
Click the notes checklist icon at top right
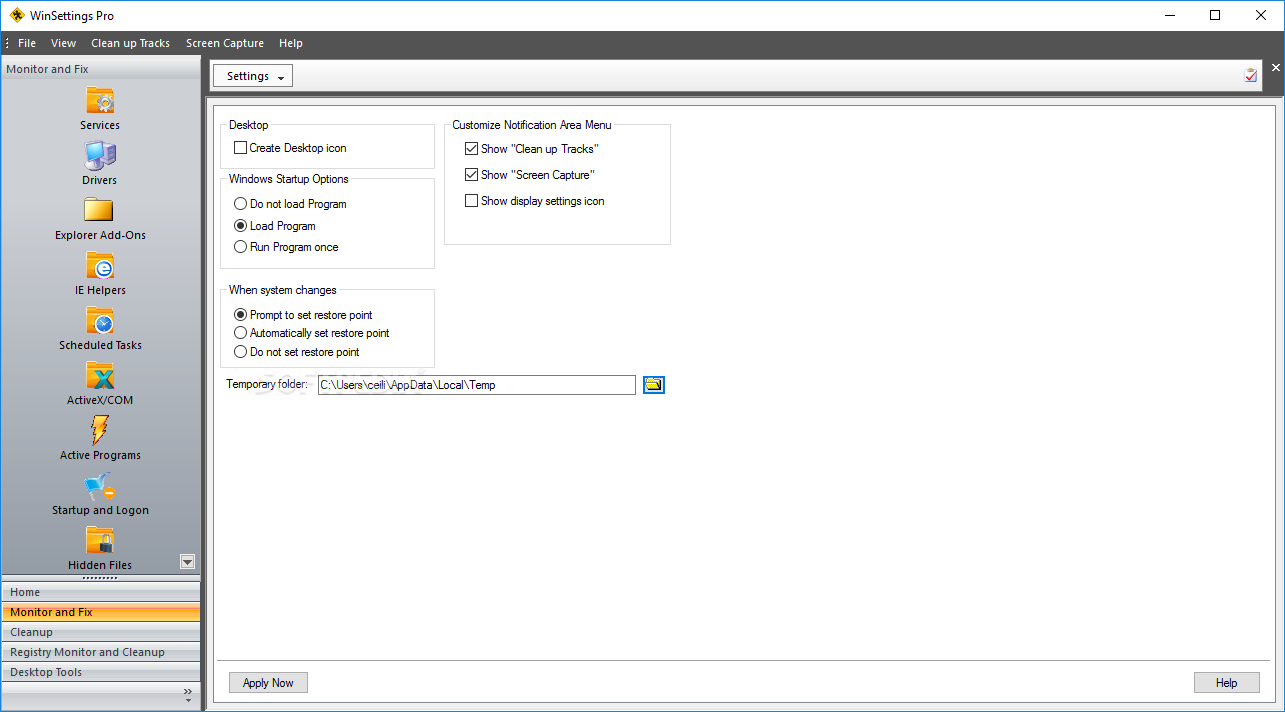[x=1251, y=75]
